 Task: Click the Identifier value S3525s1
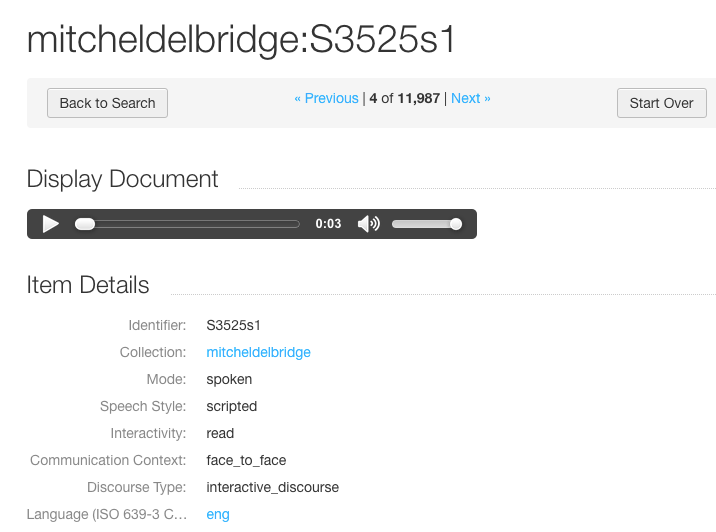tap(233, 325)
